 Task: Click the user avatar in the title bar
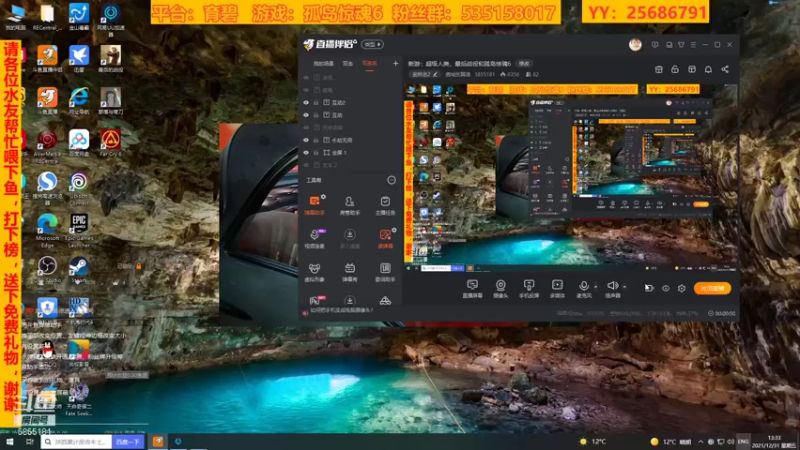click(635, 45)
